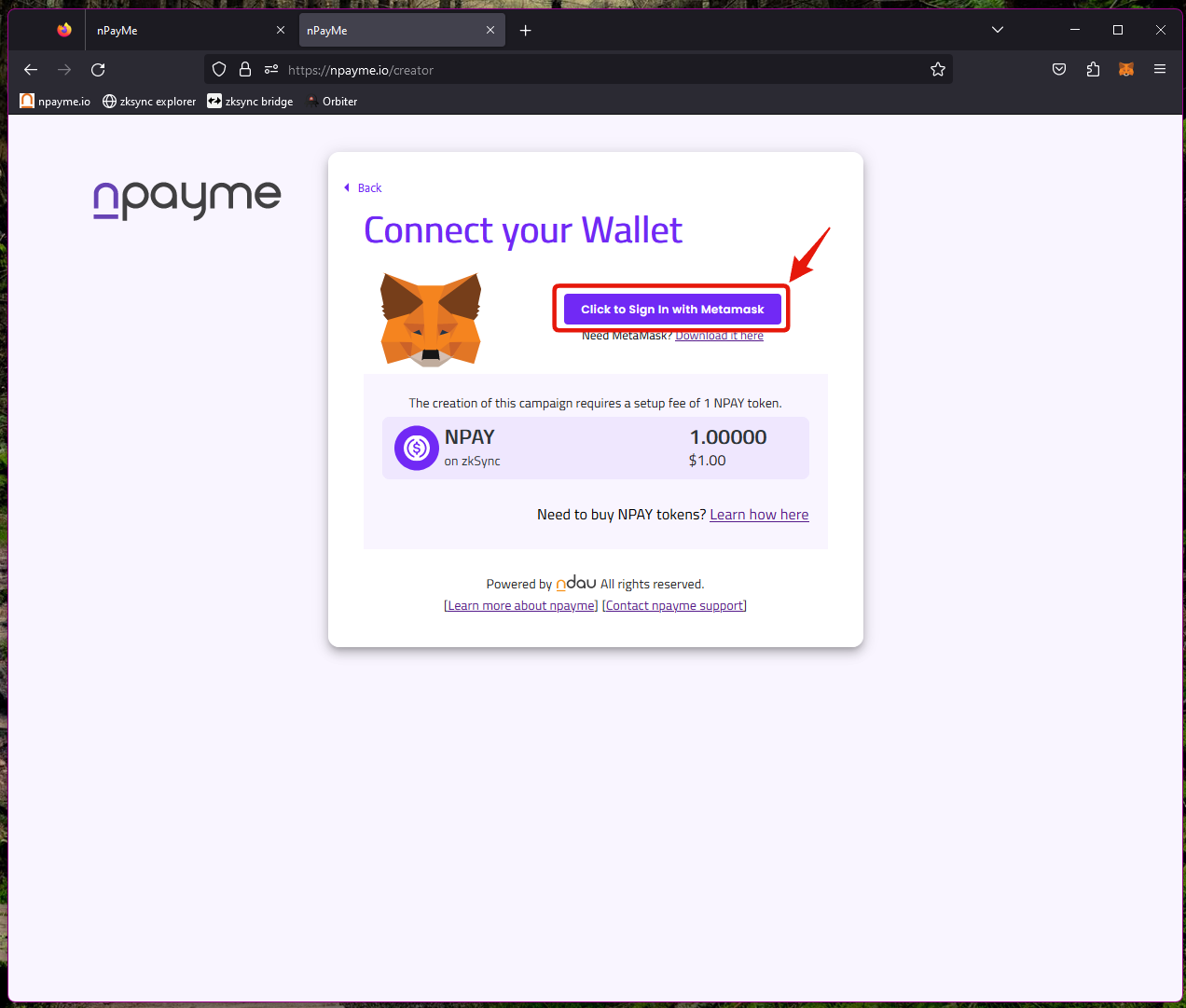
Task: Click the NPAY token coin icon
Action: pos(417,449)
